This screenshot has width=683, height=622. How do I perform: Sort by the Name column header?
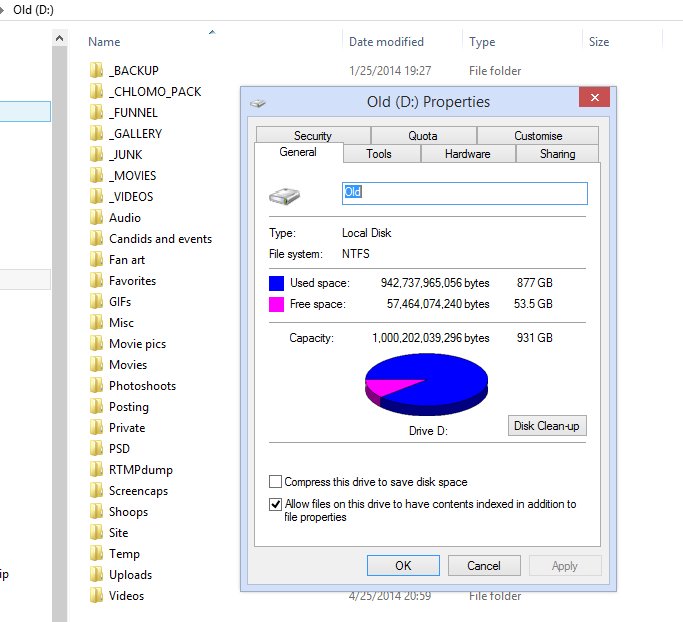104,42
